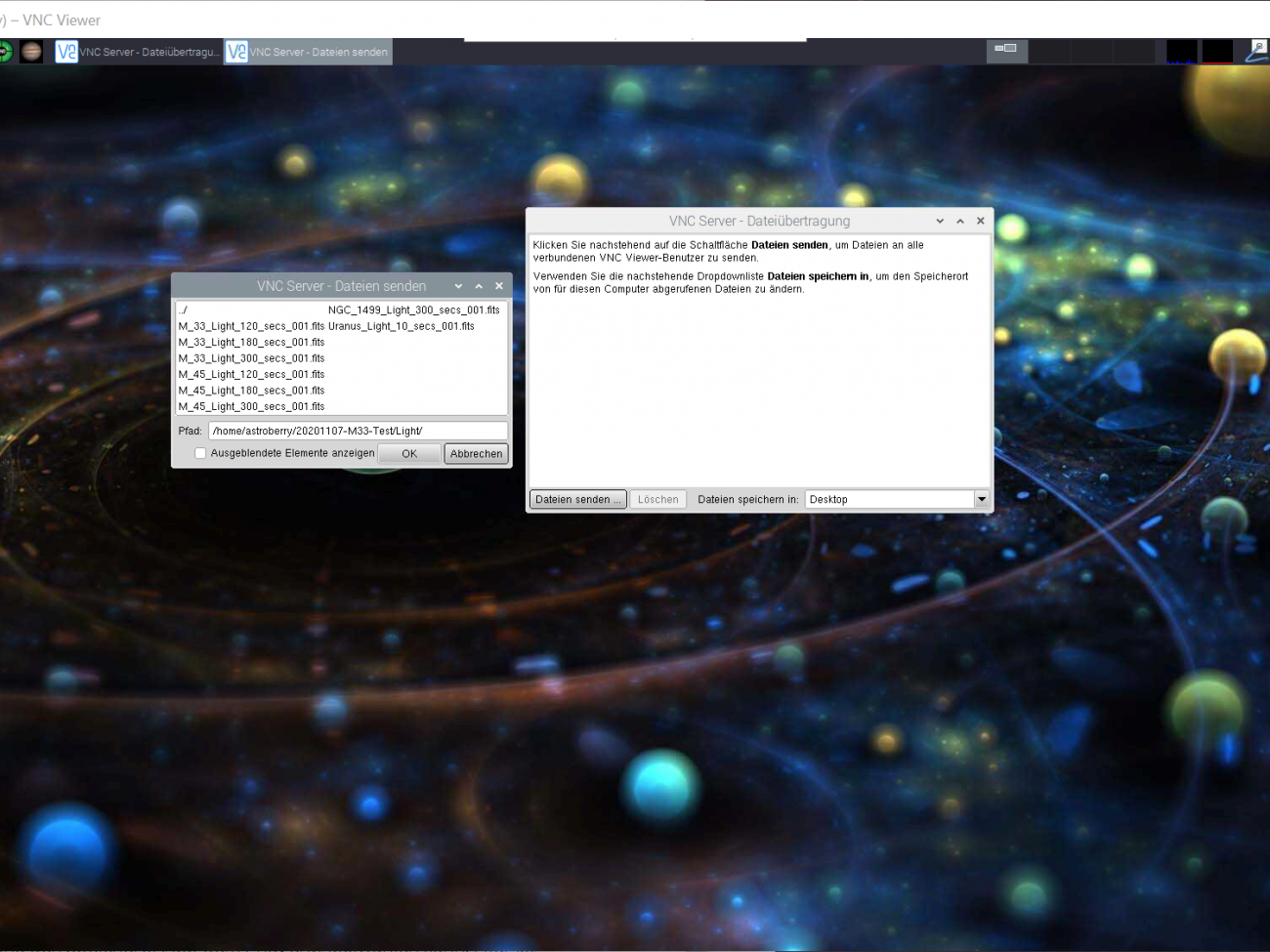Image resolution: width=1270 pixels, height=952 pixels.
Task: Select file M_33_Light_300_secs_001.fits
Action: click(x=251, y=358)
